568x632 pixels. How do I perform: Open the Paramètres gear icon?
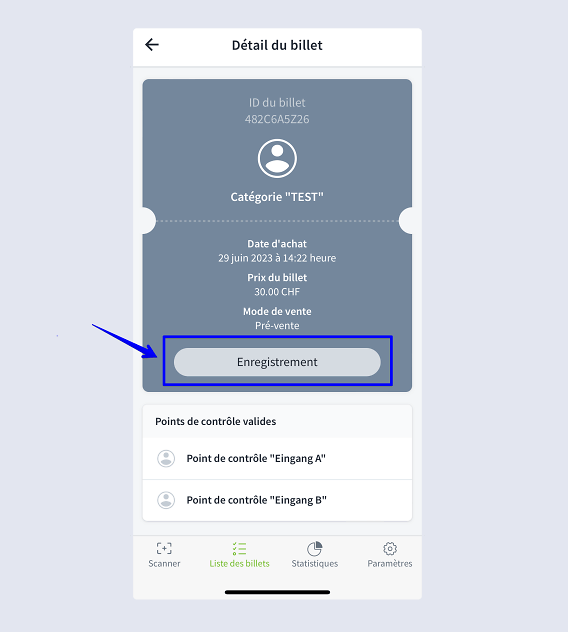pyautogui.click(x=390, y=548)
